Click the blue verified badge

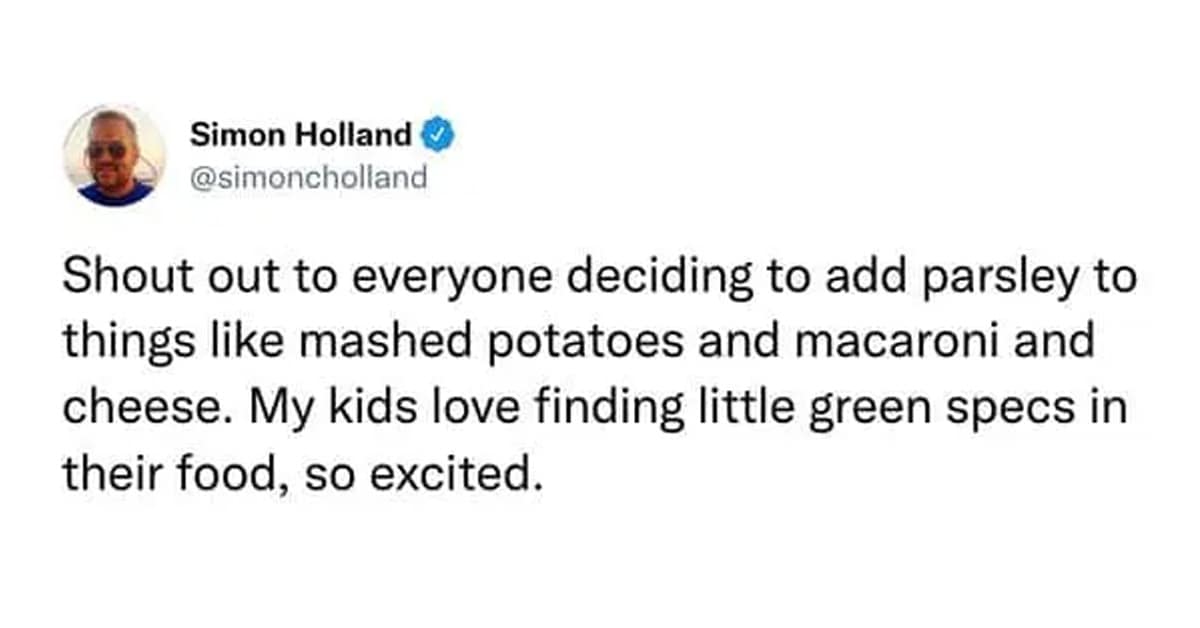coord(438,133)
